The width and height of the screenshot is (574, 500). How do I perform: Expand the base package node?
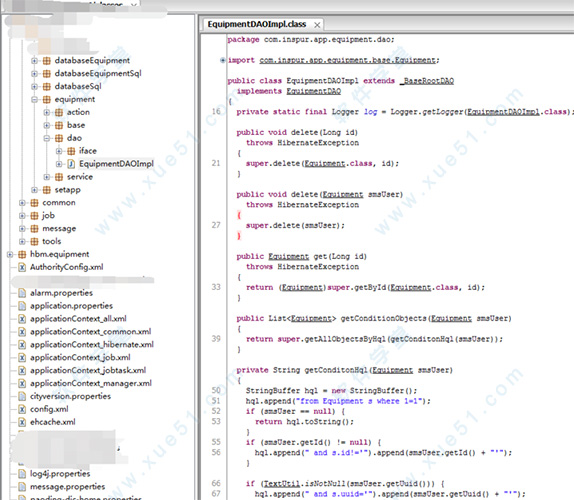(46, 125)
